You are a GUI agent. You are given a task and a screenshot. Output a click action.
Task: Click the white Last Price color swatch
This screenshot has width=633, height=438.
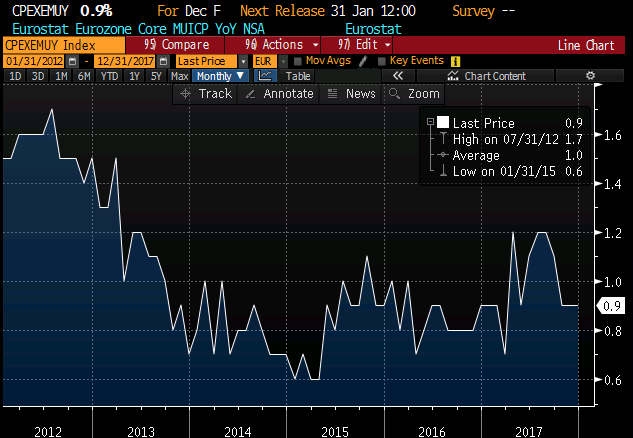443,122
